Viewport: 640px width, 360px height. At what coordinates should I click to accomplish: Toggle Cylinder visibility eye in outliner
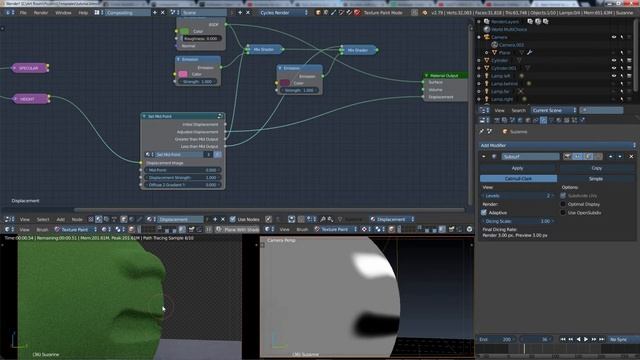[x=613, y=60]
